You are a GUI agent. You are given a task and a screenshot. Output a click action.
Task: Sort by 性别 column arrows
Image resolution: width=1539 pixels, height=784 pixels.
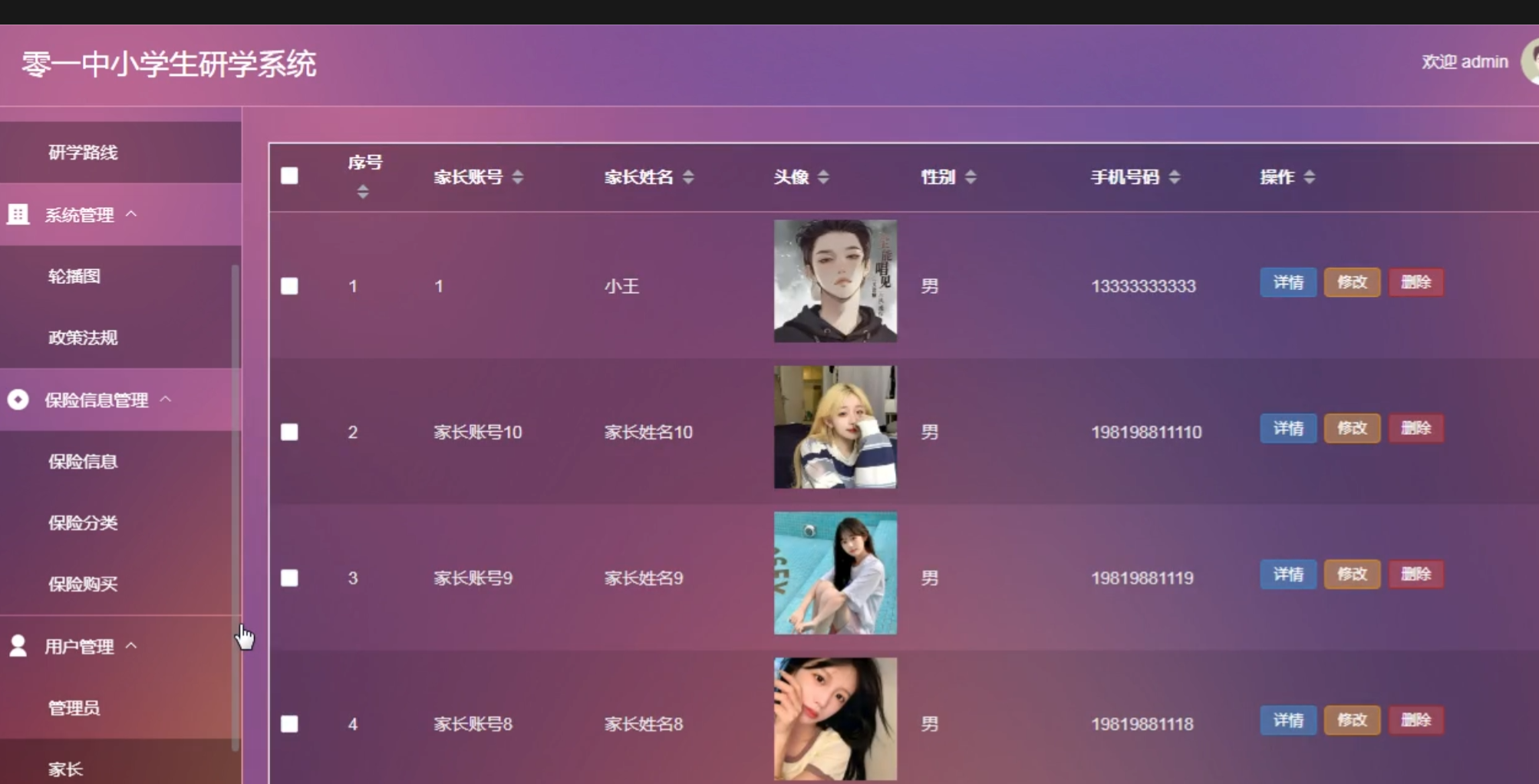[x=971, y=177]
